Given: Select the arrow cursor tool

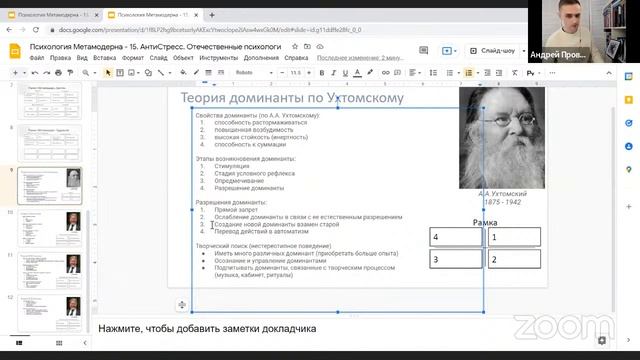Looking at the screenshot, I should point(108,73).
